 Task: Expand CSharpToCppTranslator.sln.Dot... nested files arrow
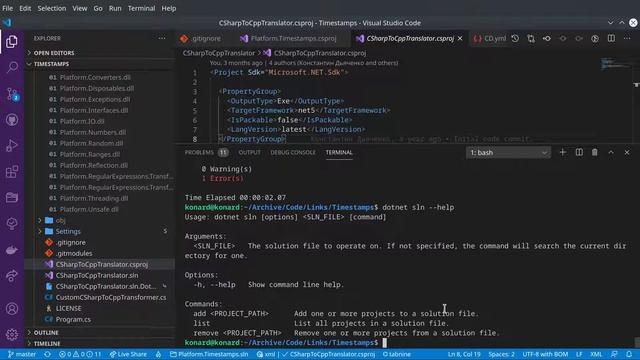165,286
